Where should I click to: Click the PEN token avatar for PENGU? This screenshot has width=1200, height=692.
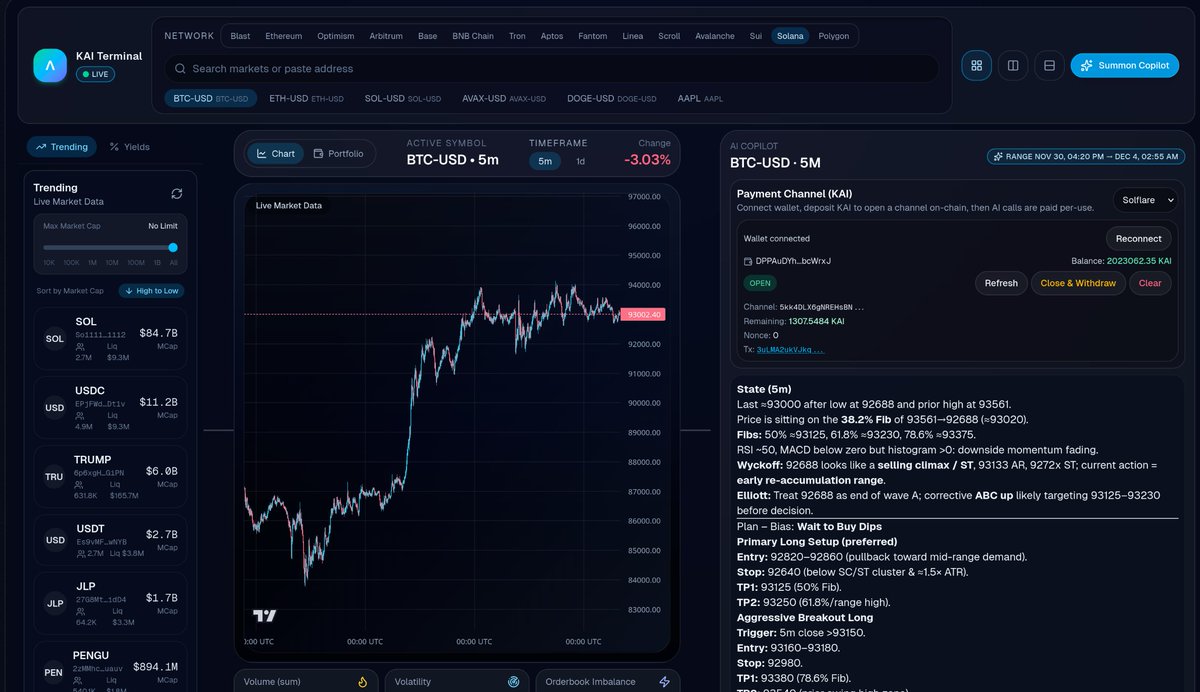pos(55,673)
